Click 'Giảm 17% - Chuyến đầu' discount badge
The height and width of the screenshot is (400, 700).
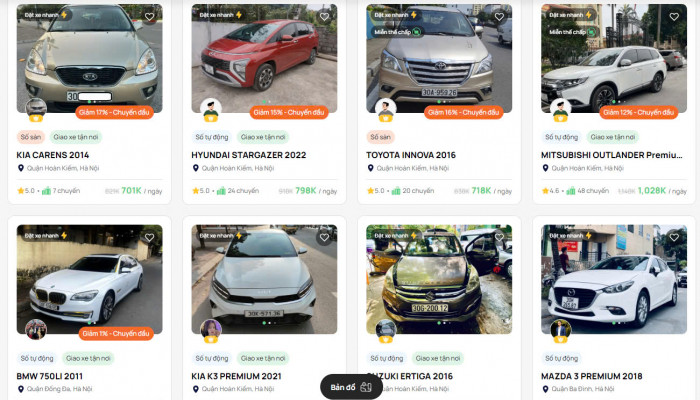[x=114, y=112]
